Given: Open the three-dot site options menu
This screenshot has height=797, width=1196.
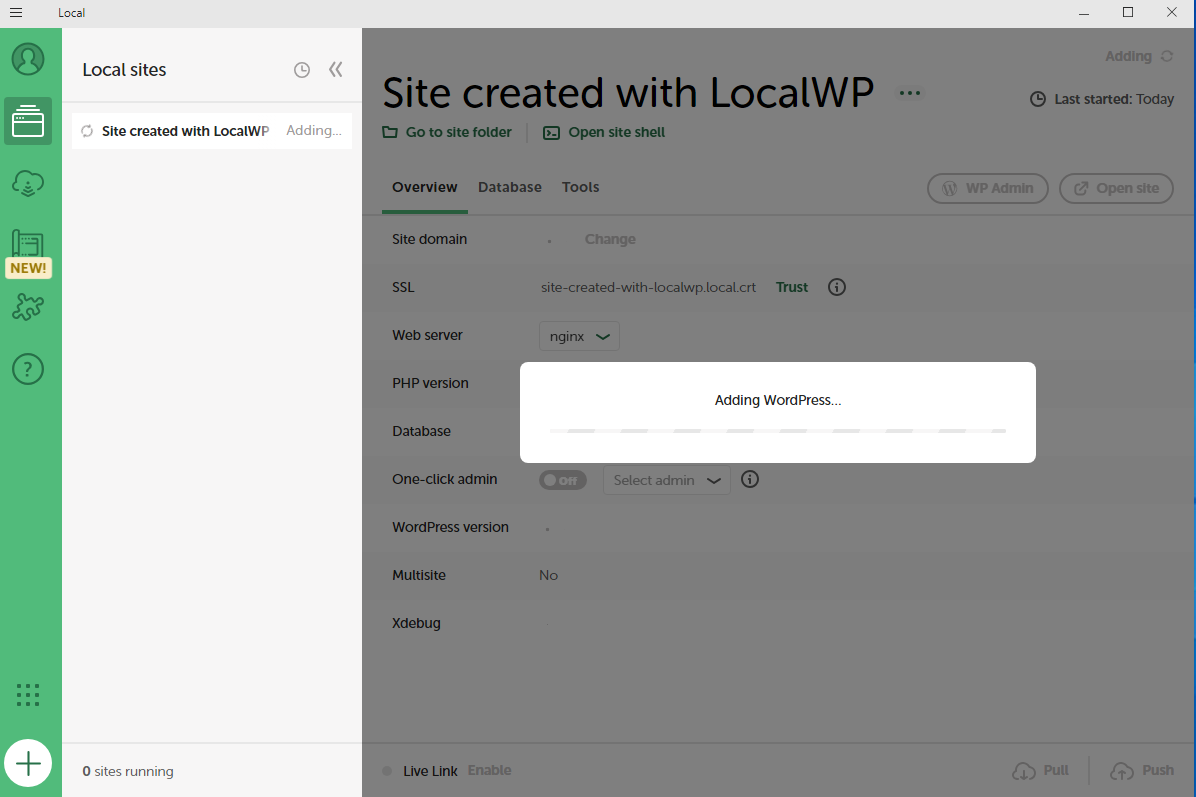Looking at the screenshot, I should [x=909, y=93].
